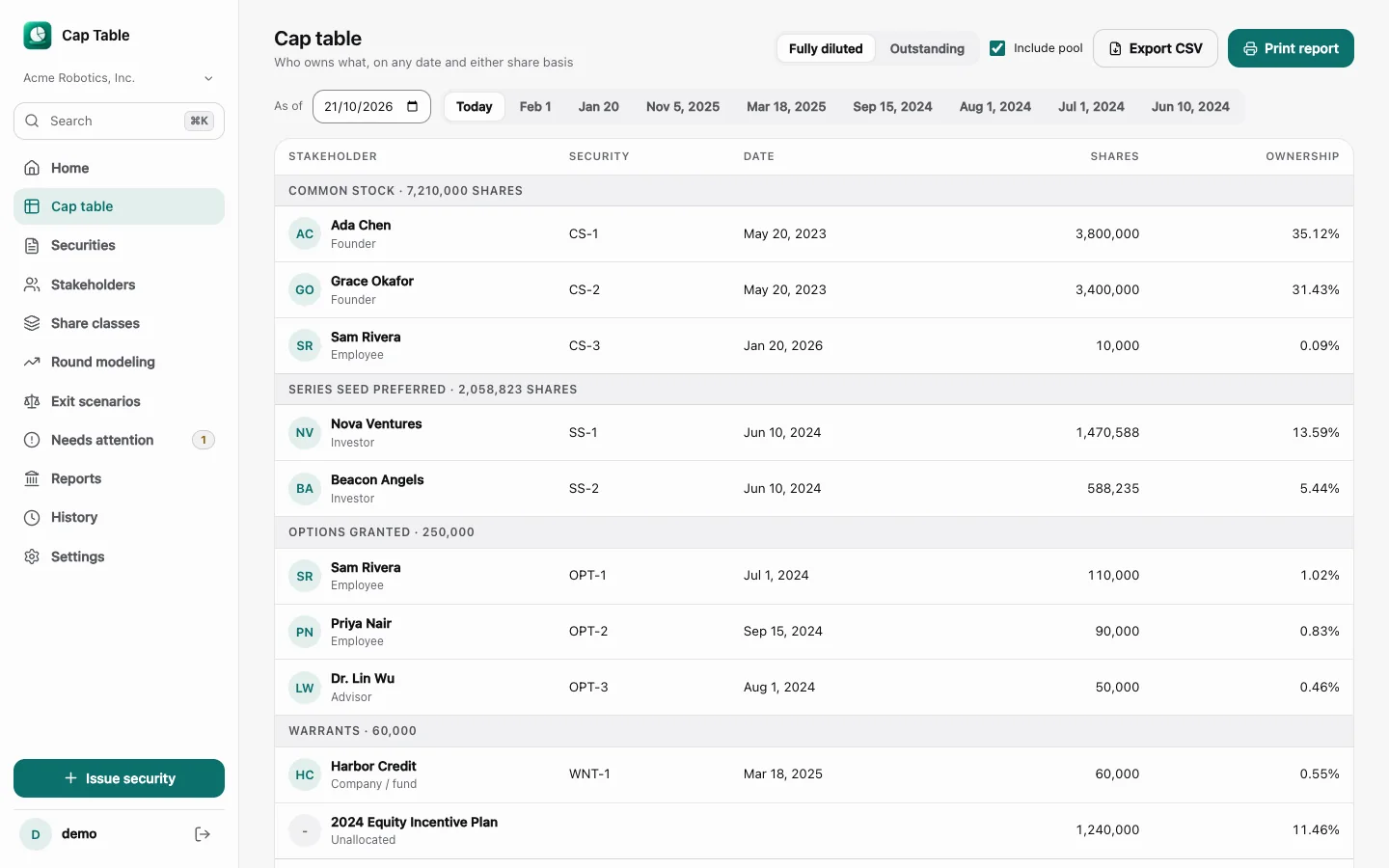Click the Search field
The width and height of the screenshot is (1389, 868).
(119, 121)
